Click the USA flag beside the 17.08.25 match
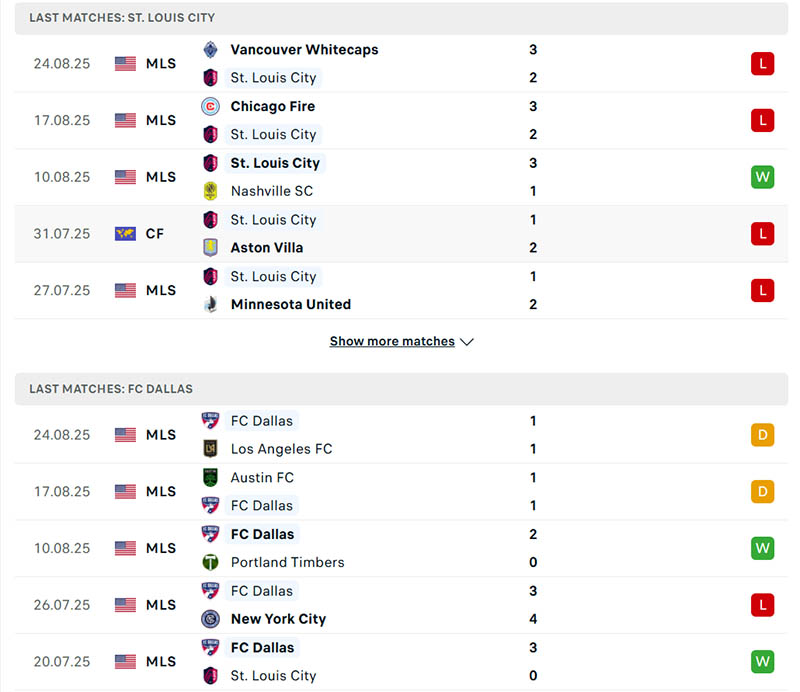Screen dimensions: 800x692 click(x=124, y=120)
